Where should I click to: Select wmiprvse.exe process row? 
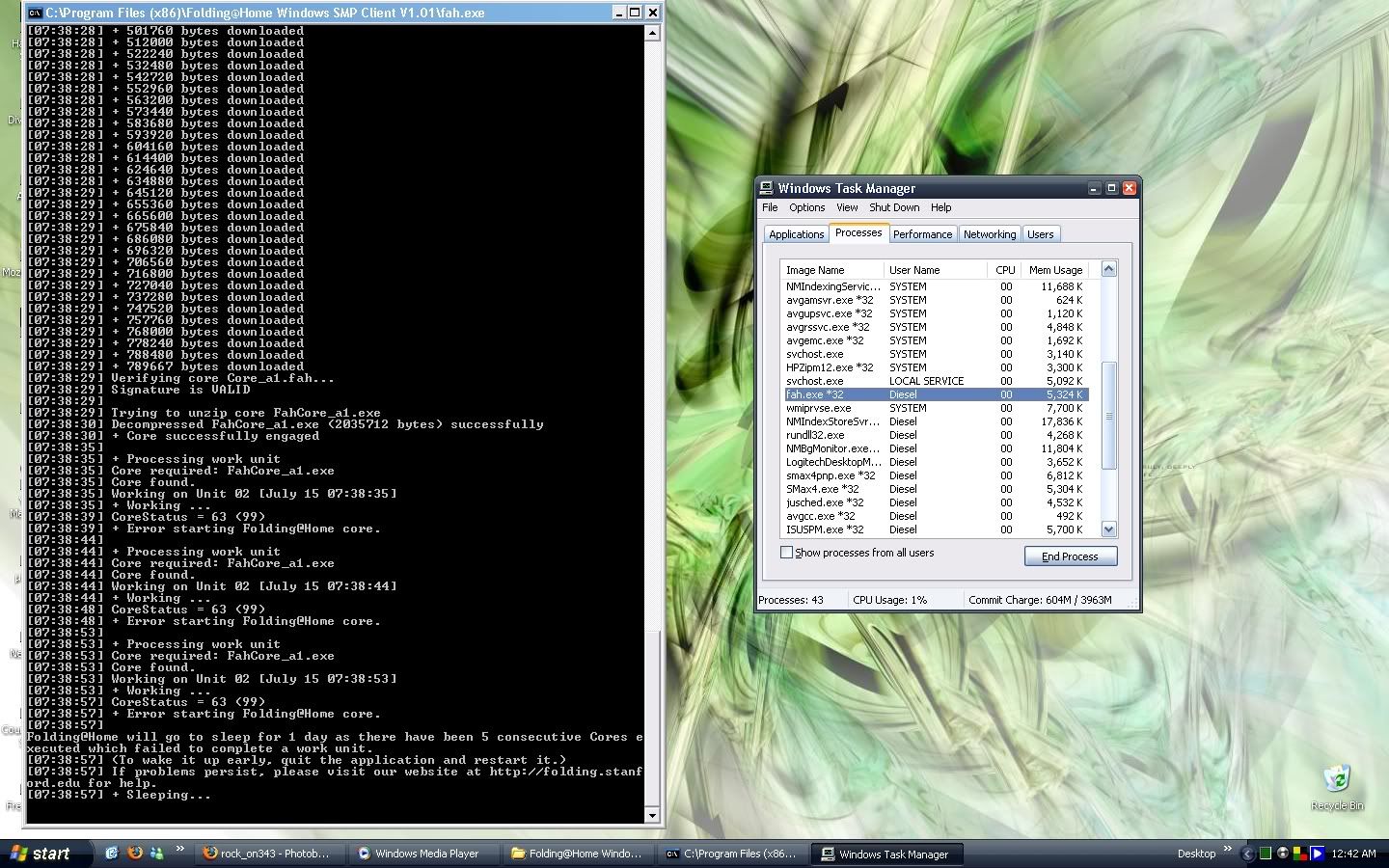point(936,408)
